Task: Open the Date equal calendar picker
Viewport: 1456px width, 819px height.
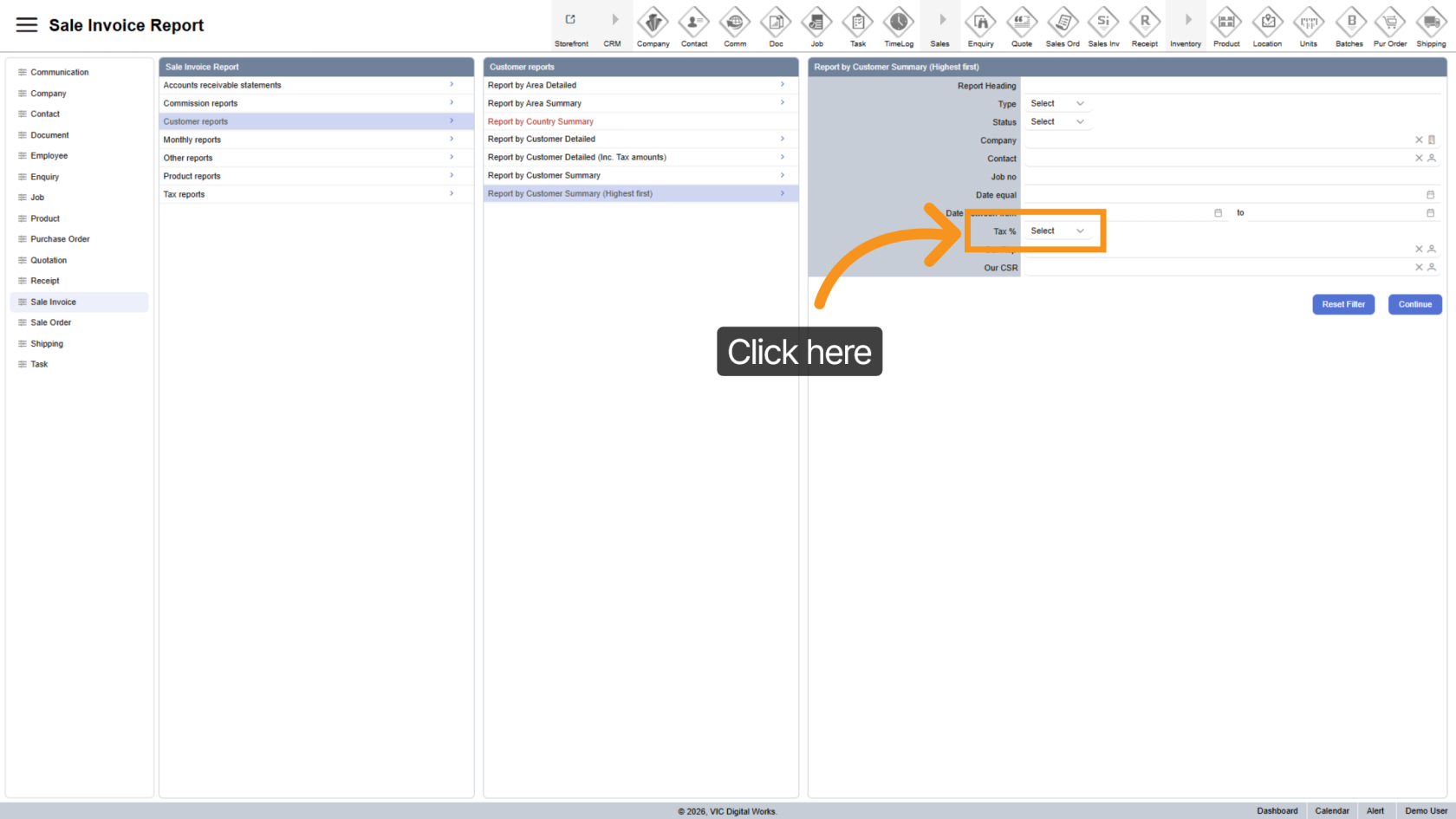Action: (1430, 195)
